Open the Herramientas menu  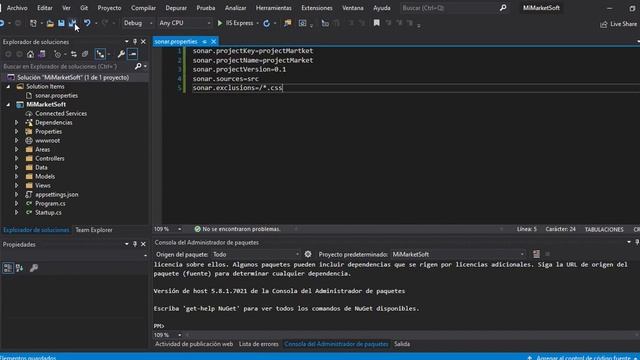(x=273, y=8)
